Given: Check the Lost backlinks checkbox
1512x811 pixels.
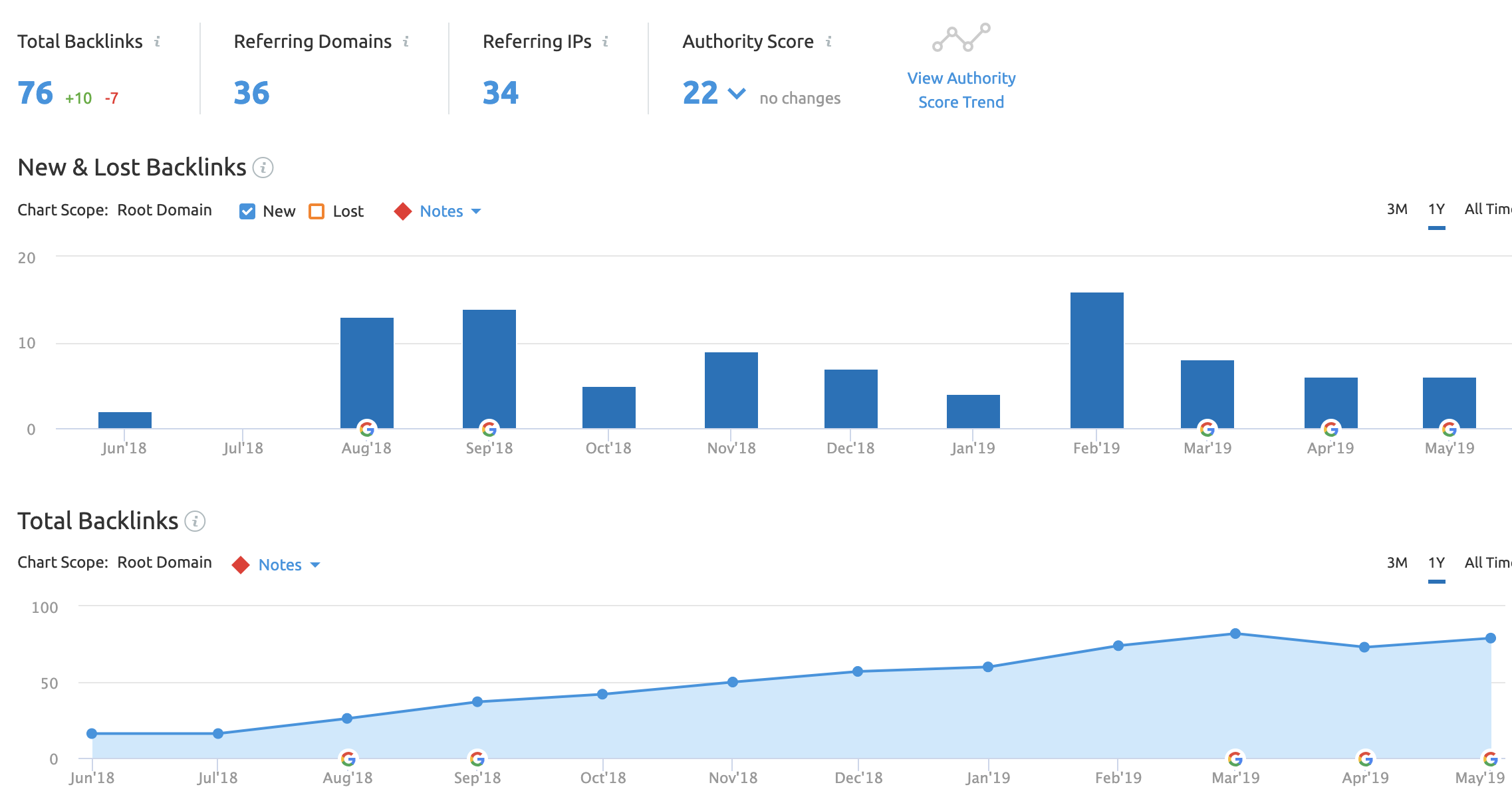Looking at the screenshot, I should click(316, 211).
